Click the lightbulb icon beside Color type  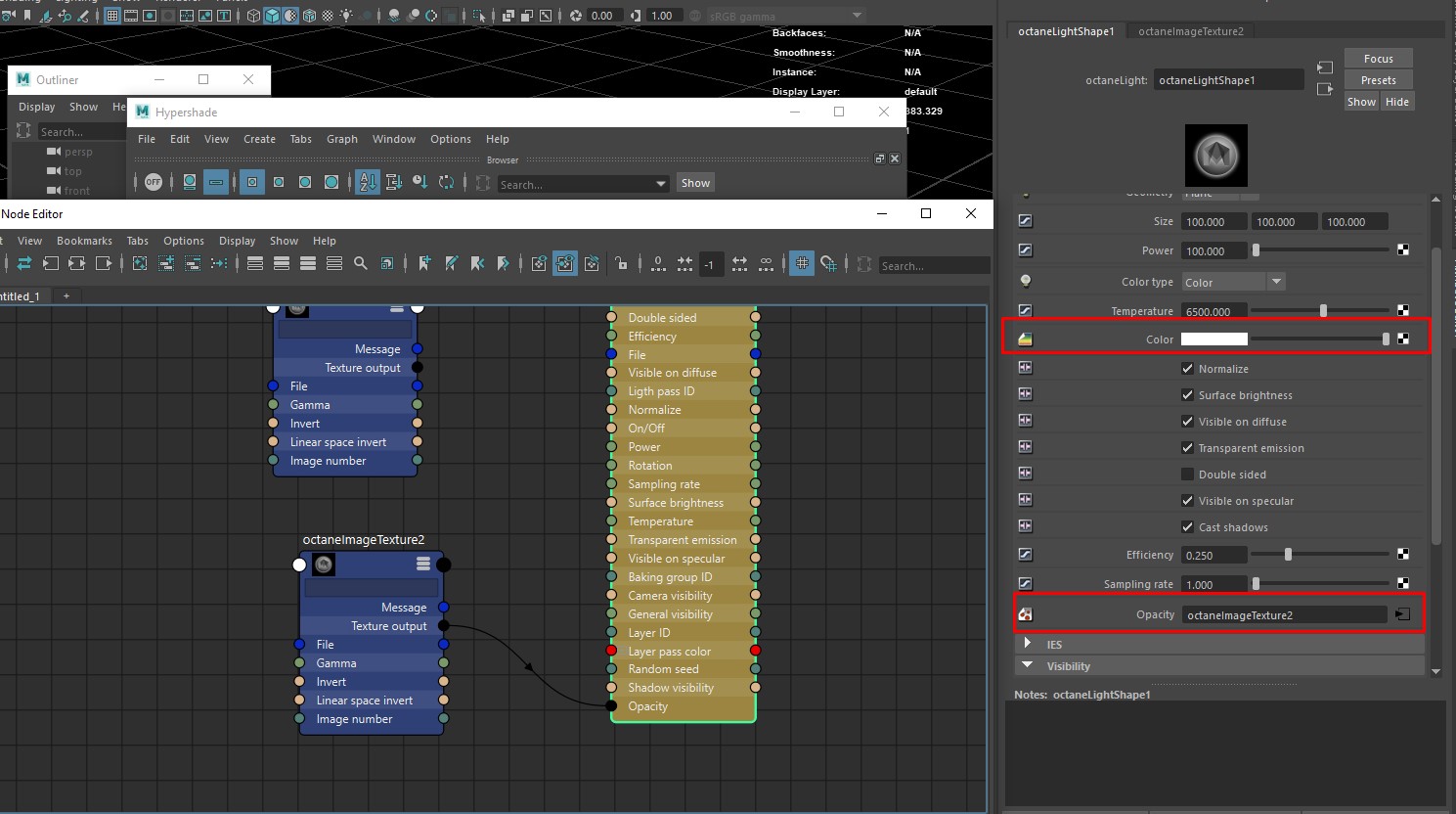[1025, 281]
